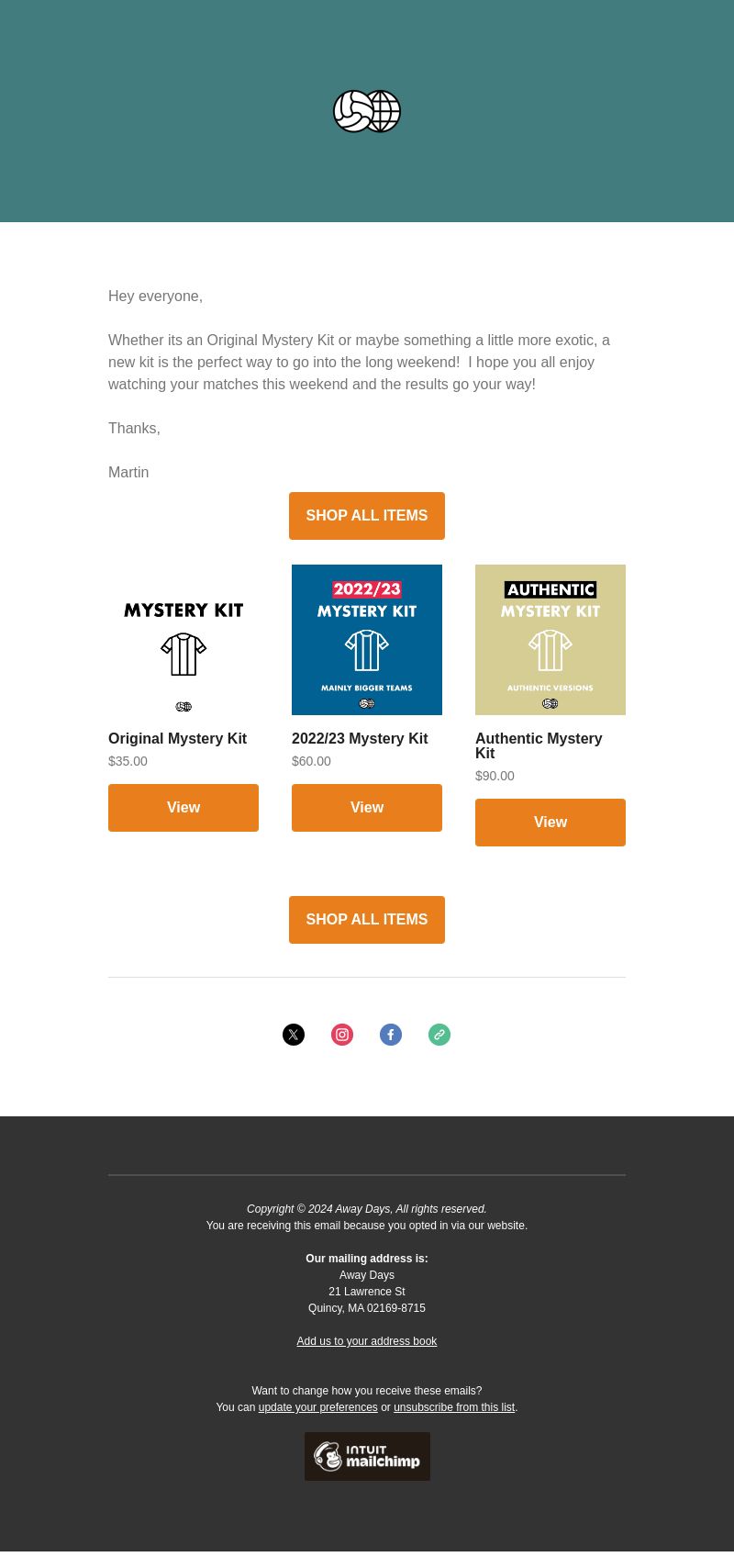Open the update your preferences link
Image resolution: width=734 pixels, height=1568 pixels.
318,1407
